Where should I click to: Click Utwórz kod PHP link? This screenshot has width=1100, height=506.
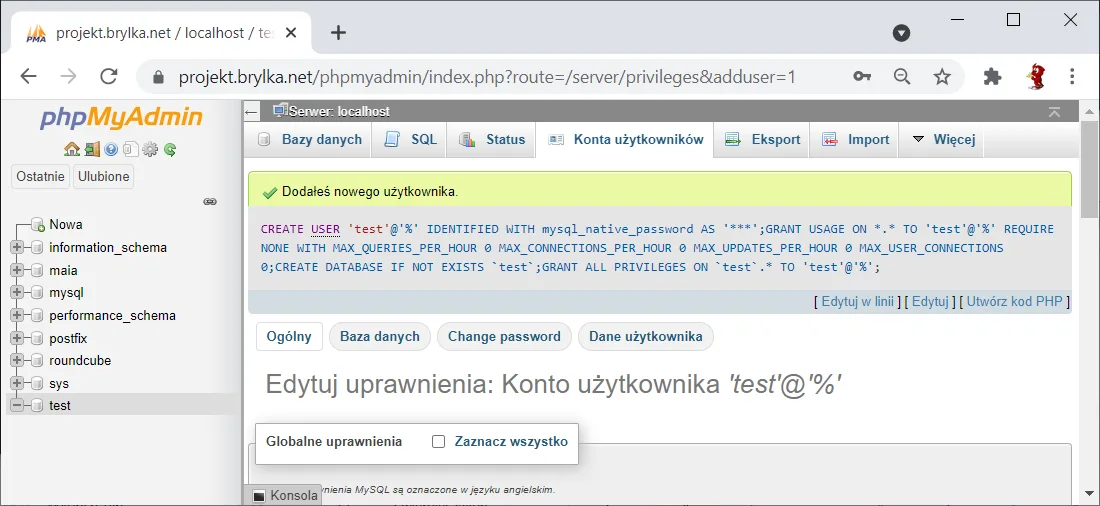pos(1014,302)
